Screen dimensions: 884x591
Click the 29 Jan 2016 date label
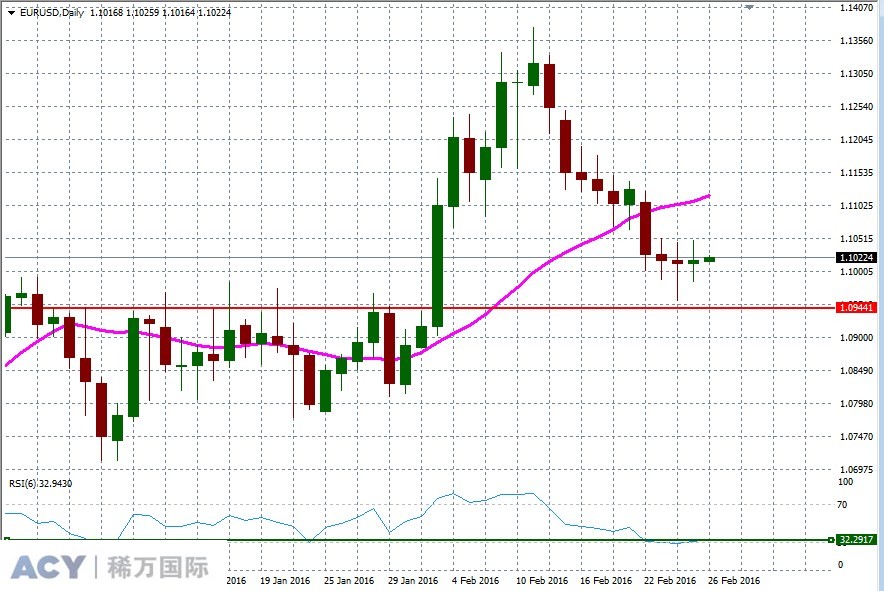click(413, 580)
